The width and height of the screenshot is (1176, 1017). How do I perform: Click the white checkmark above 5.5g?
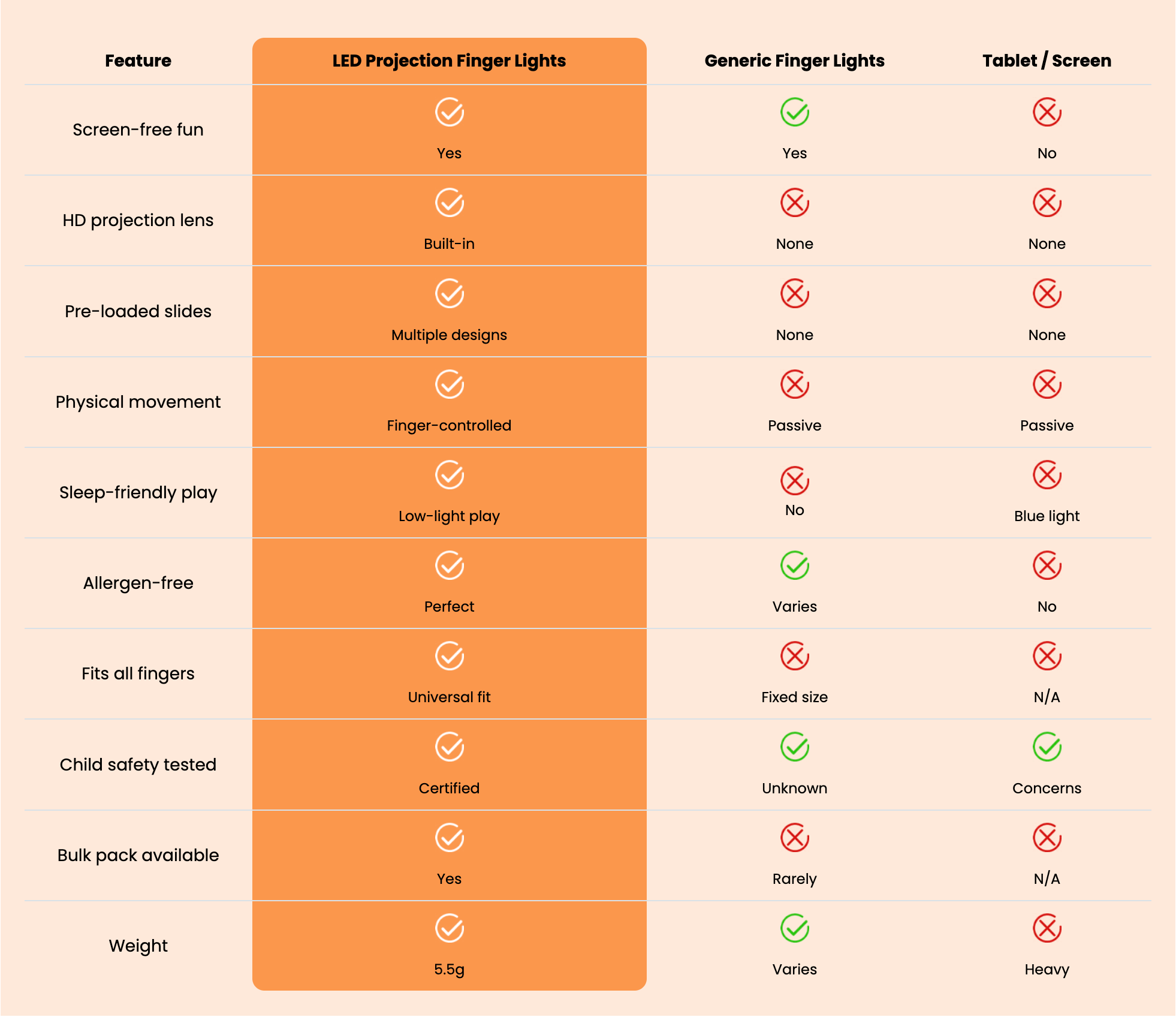[x=449, y=928]
